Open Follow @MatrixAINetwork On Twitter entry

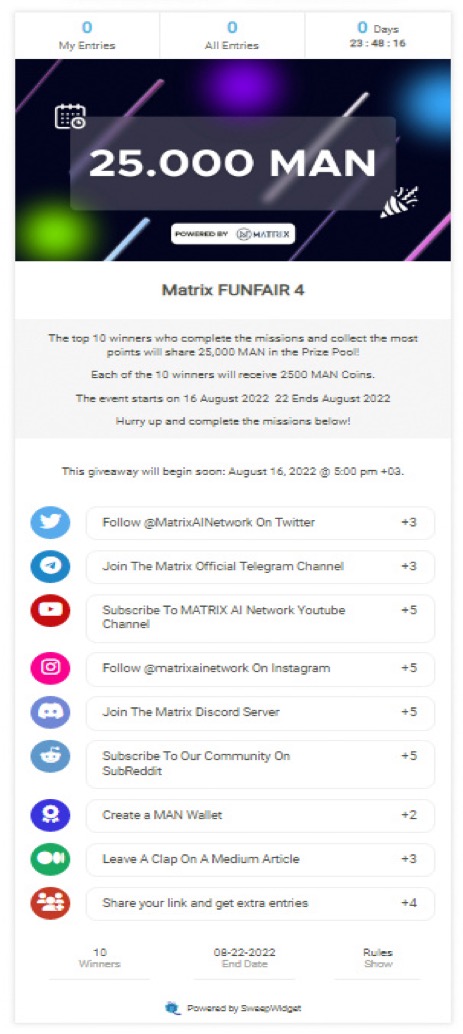tap(261, 523)
